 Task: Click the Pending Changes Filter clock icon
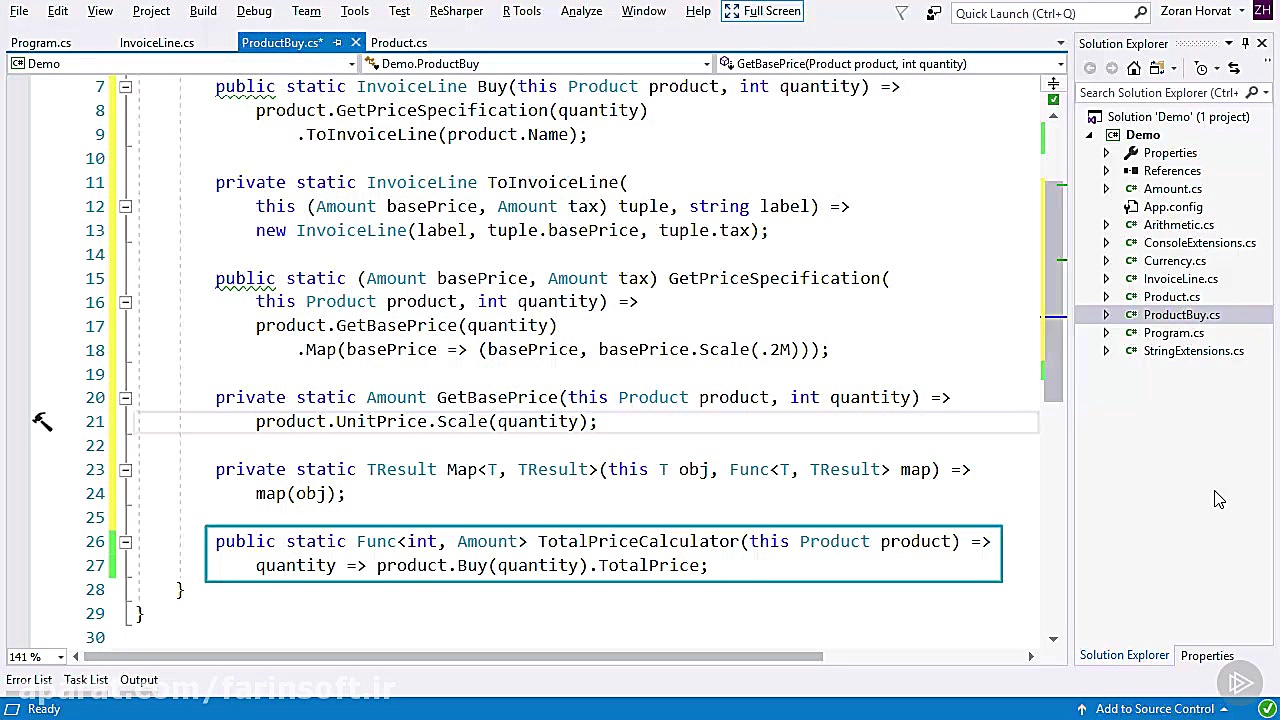[x=1202, y=68]
